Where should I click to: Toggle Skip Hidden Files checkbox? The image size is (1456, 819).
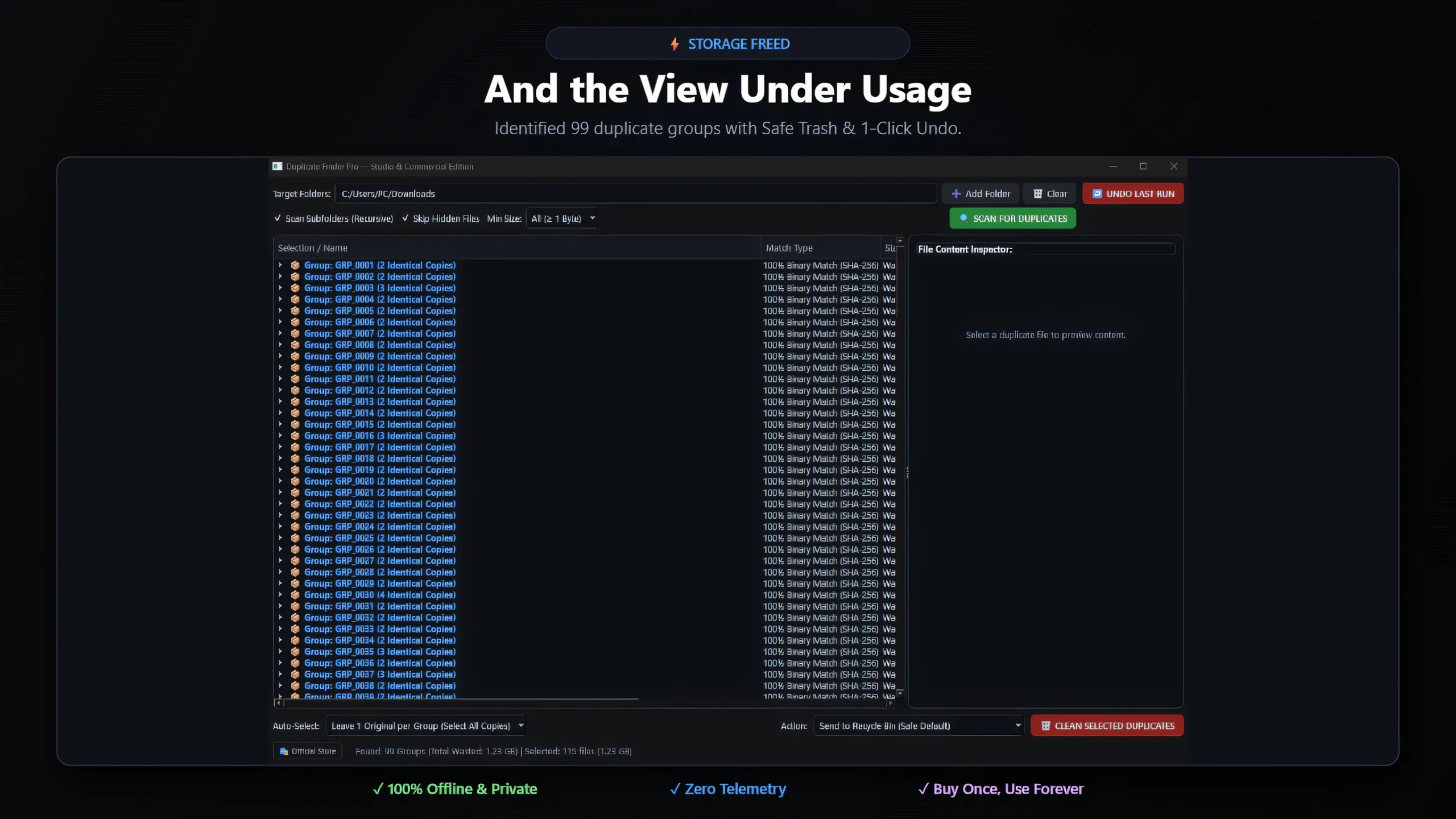[x=405, y=218]
